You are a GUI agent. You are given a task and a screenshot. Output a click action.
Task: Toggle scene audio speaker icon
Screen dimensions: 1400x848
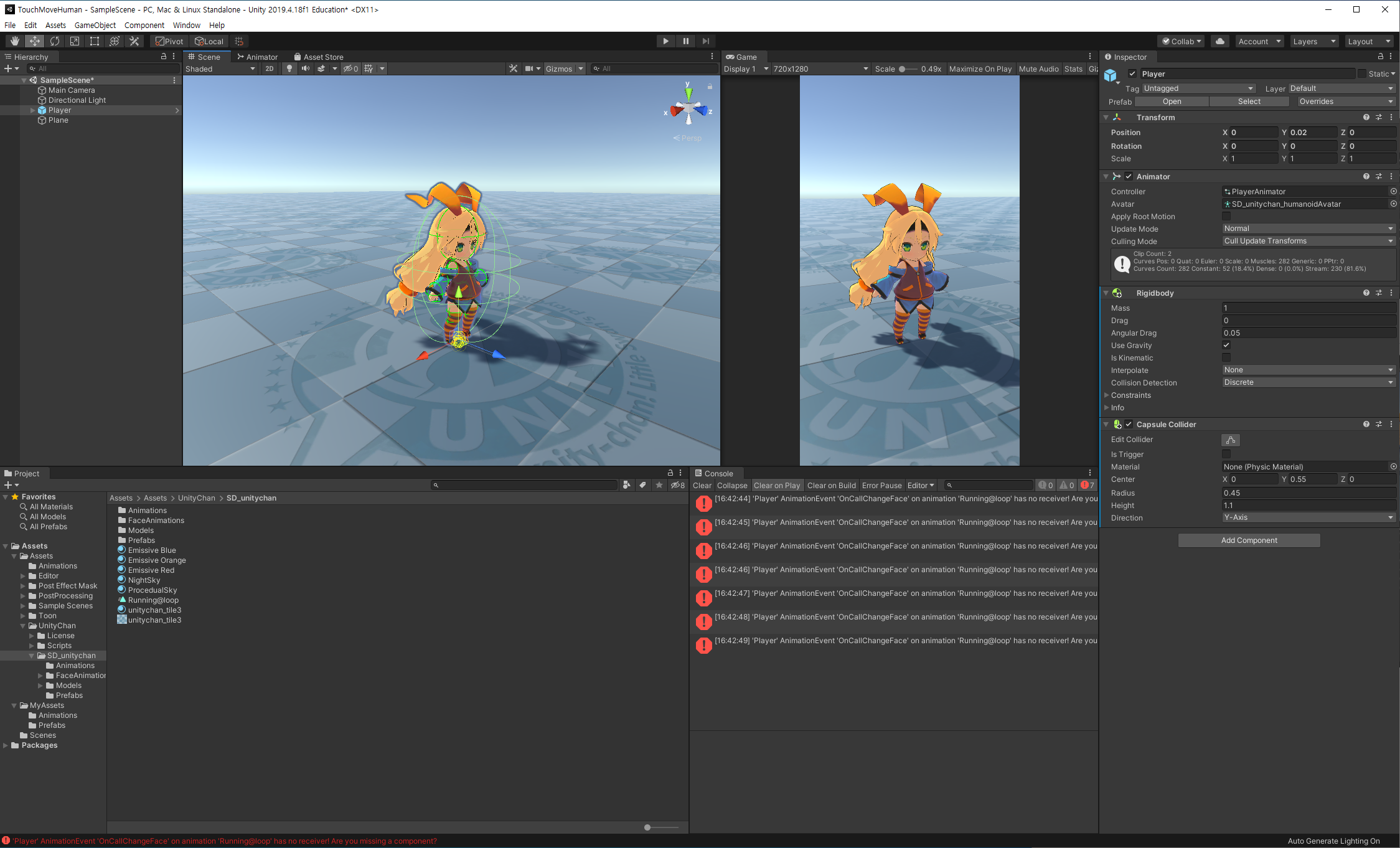pos(306,68)
